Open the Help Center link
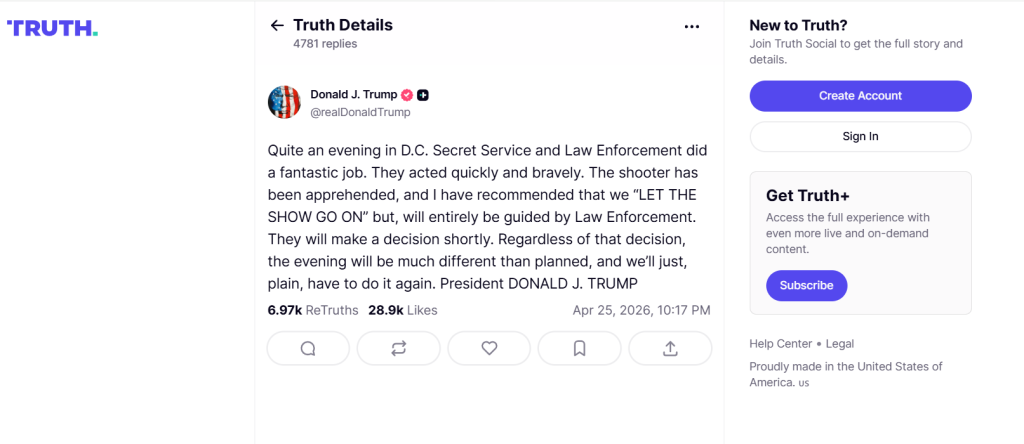This screenshot has height=444, width=1024. click(781, 344)
